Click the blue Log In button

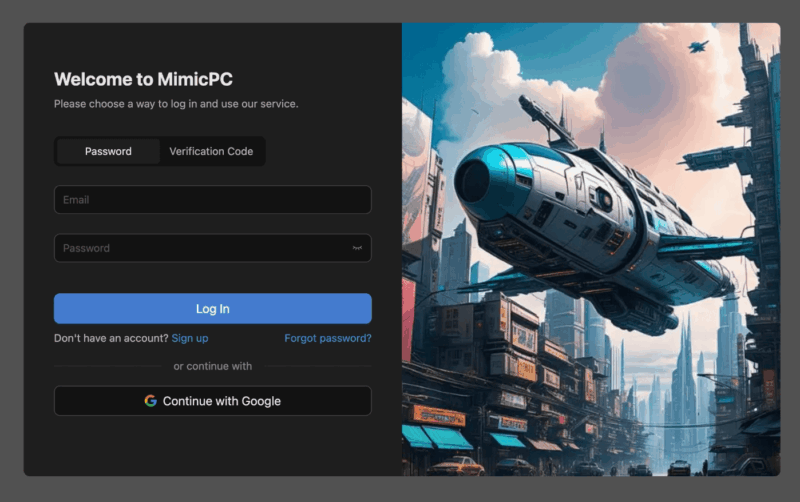tap(213, 309)
